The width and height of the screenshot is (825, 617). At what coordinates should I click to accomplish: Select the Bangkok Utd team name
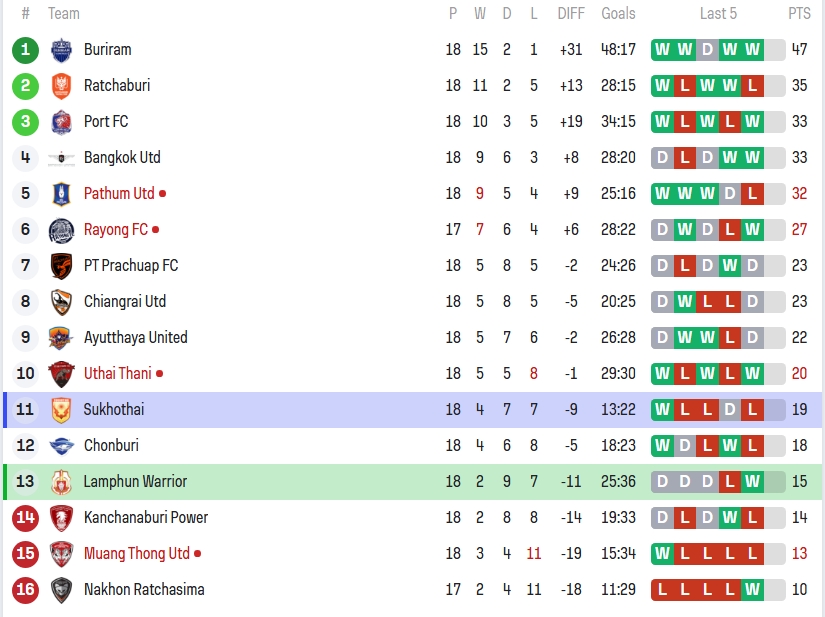122,158
